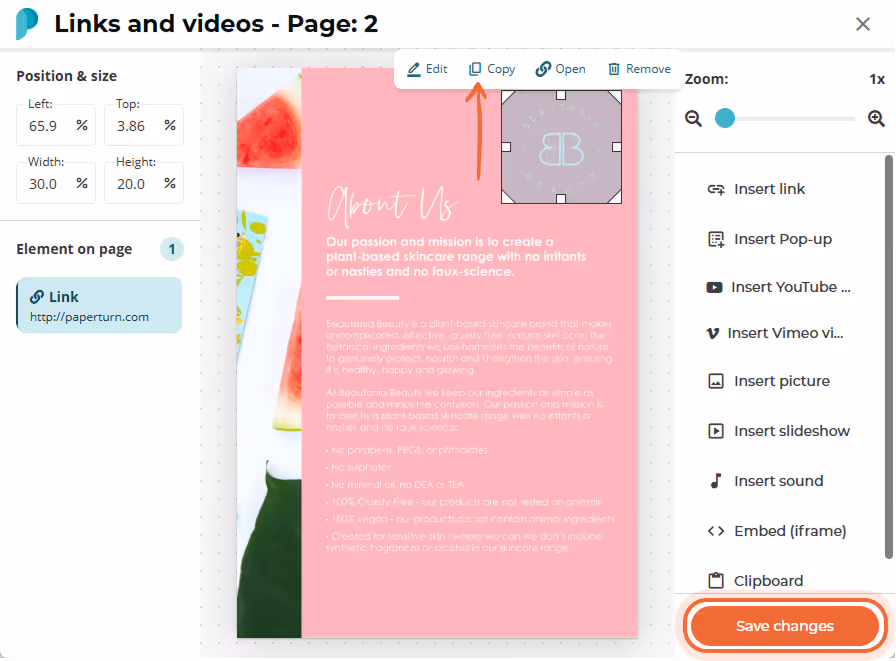Click the selected link area on page

coord(561,147)
